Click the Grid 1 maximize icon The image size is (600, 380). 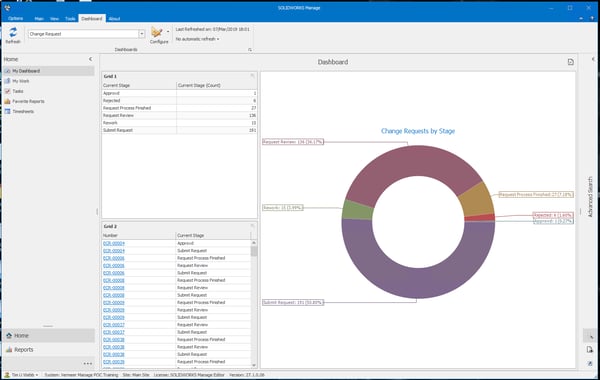(x=252, y=76)
